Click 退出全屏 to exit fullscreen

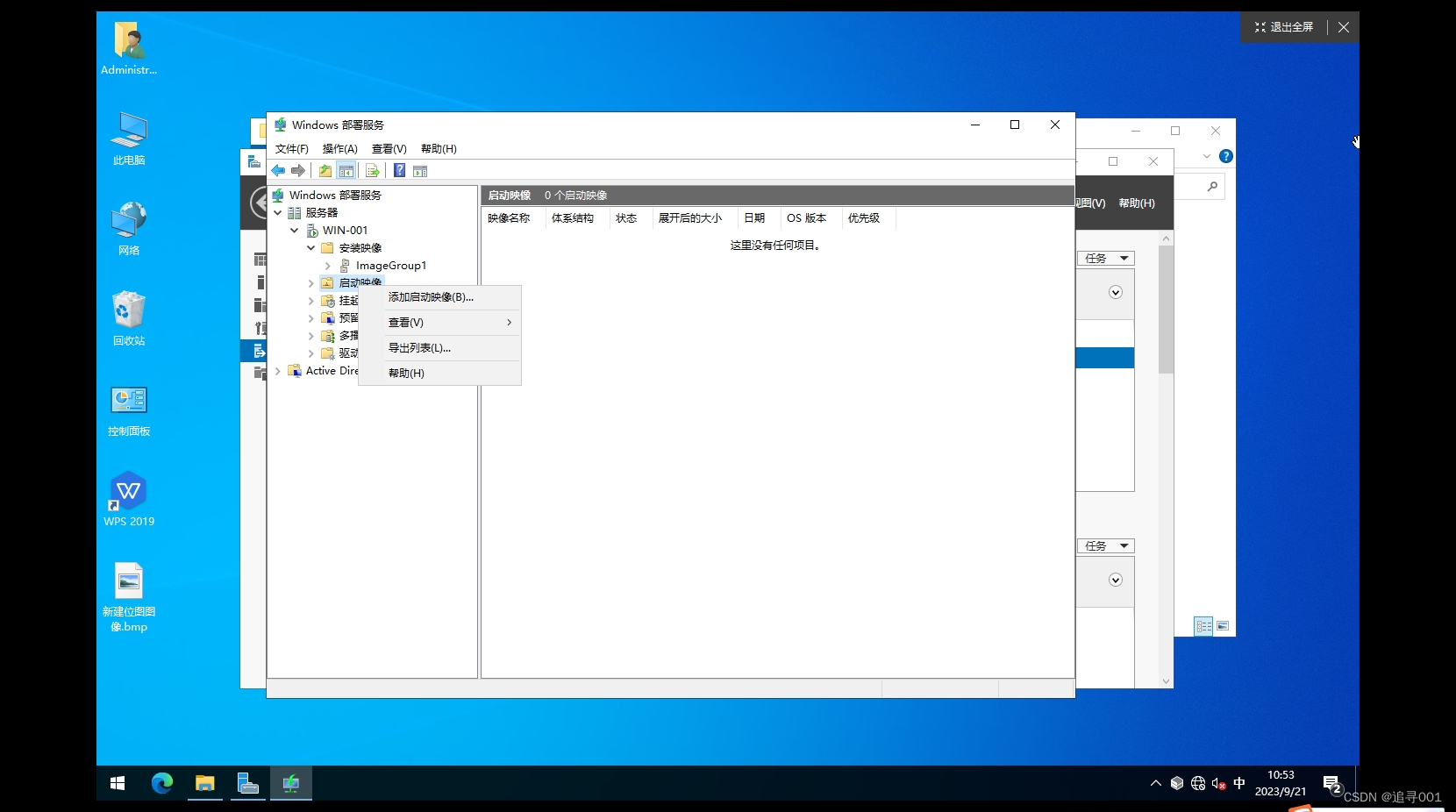pos(1284,27)
